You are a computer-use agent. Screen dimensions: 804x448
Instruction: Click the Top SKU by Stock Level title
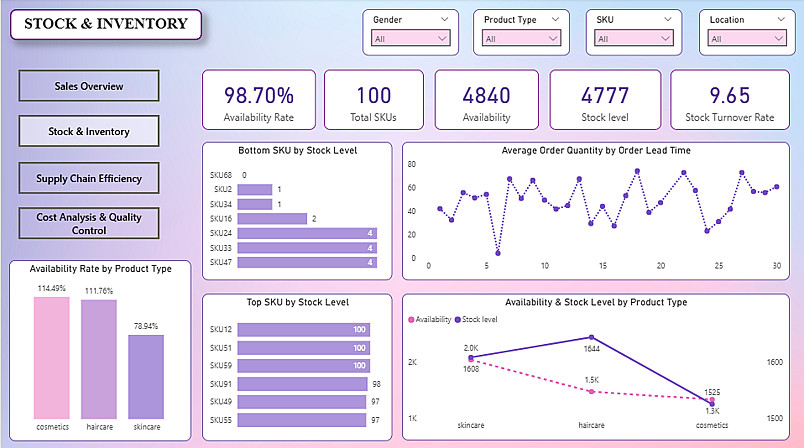tap(297, 302)
